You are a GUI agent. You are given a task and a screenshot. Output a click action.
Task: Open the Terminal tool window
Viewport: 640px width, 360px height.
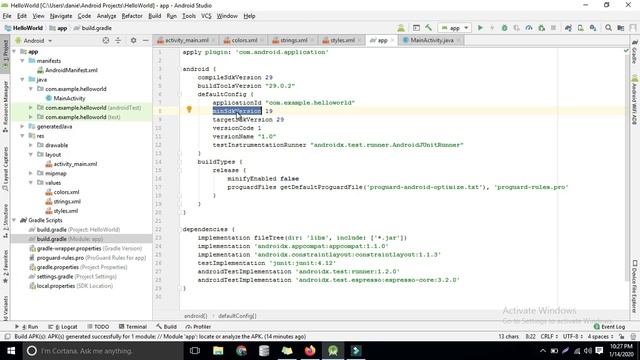[x=133, y=327]
